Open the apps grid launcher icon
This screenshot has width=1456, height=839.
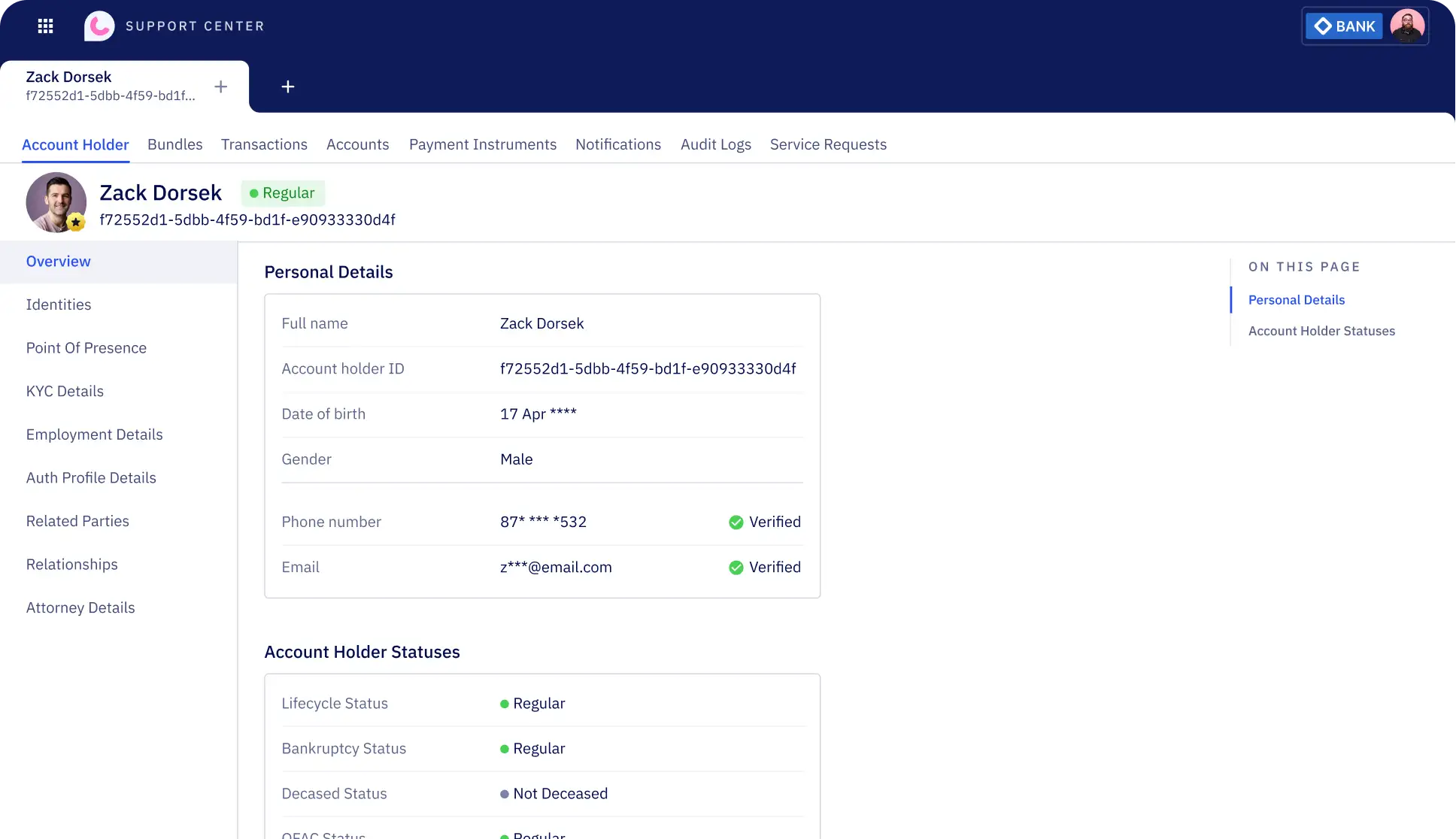click(x=45, y=26)
